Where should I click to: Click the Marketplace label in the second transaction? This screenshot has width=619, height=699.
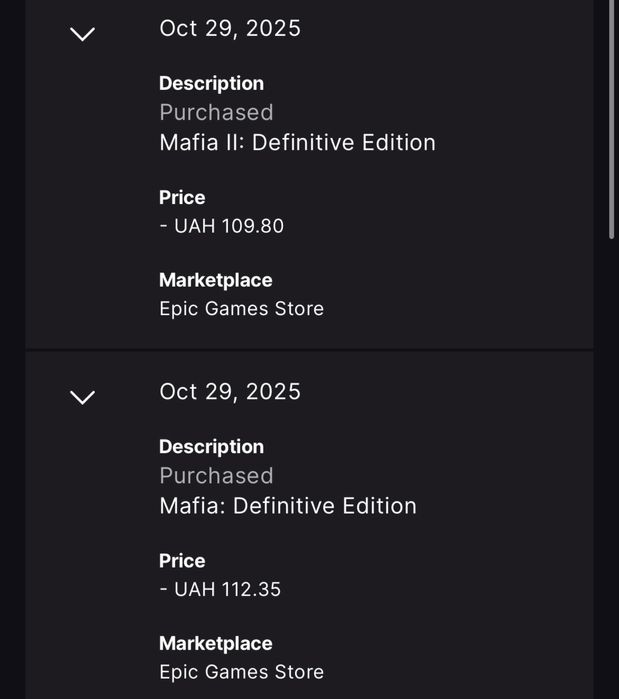(215, 644)
